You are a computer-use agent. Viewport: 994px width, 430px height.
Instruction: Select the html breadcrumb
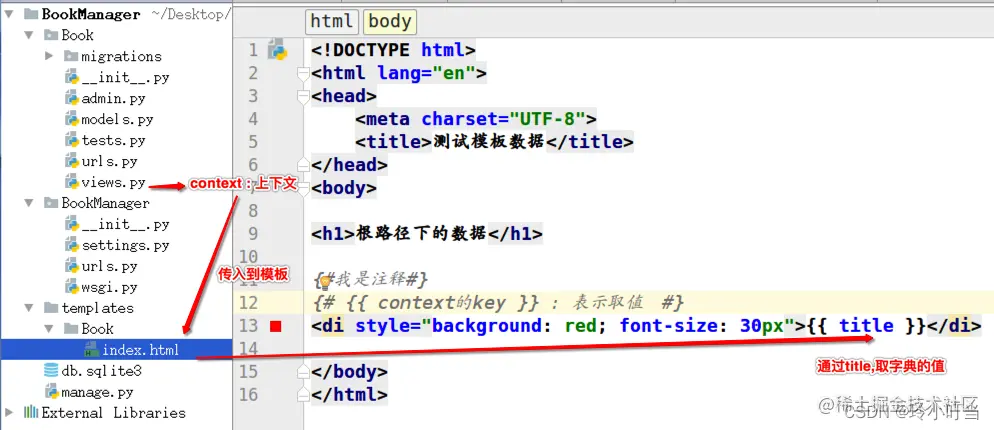pyautogui.click(x=332, y=22)
